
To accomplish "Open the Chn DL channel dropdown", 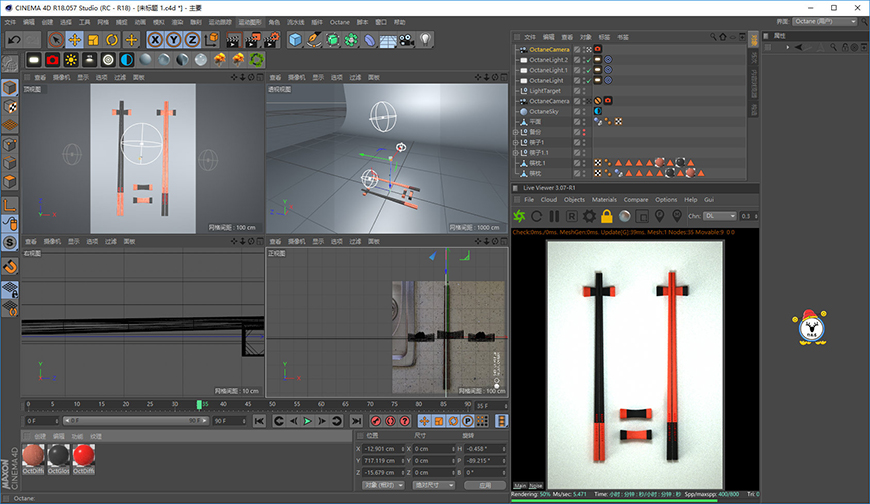I will point(720,216).
